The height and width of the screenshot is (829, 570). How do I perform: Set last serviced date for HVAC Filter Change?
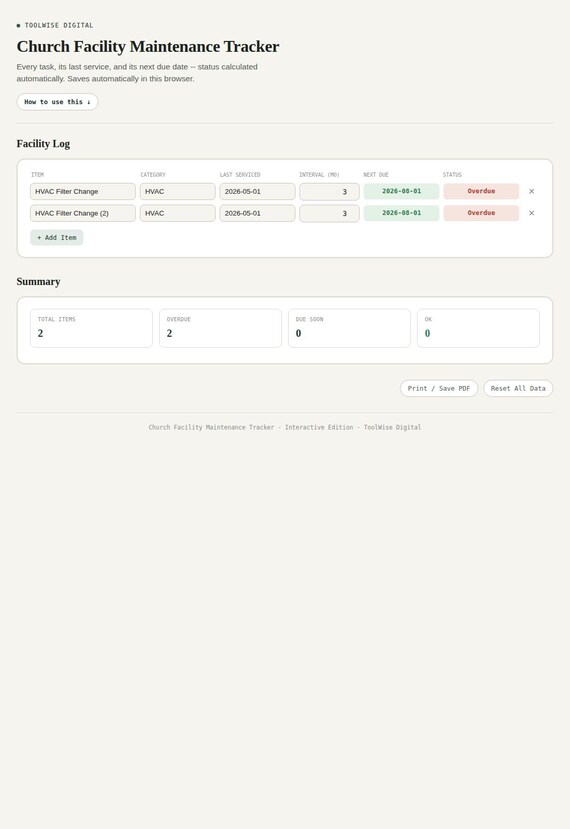pos(258,191)
